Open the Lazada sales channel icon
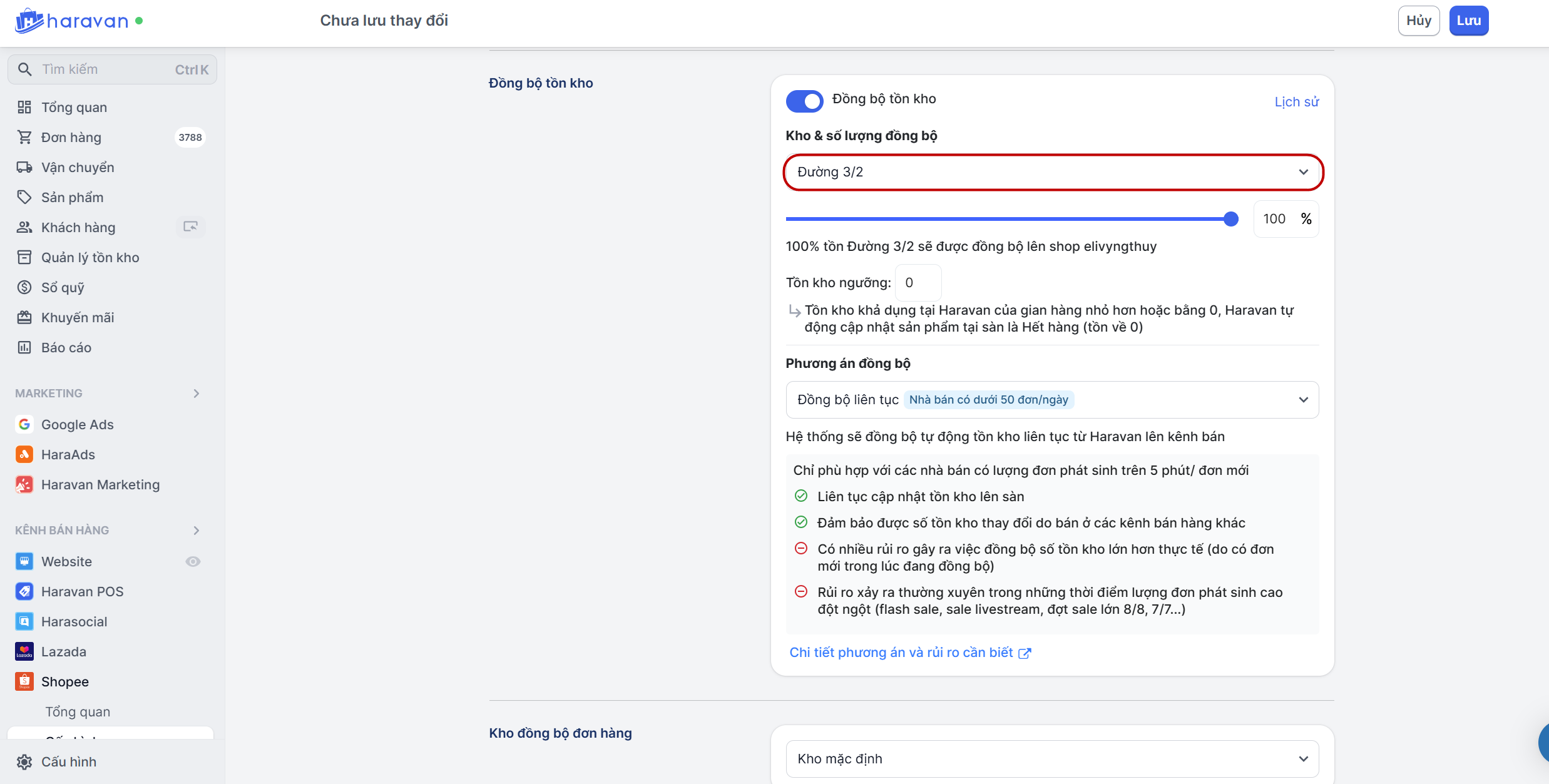This screenshot has width=1549, height=784. pos(24,651)
